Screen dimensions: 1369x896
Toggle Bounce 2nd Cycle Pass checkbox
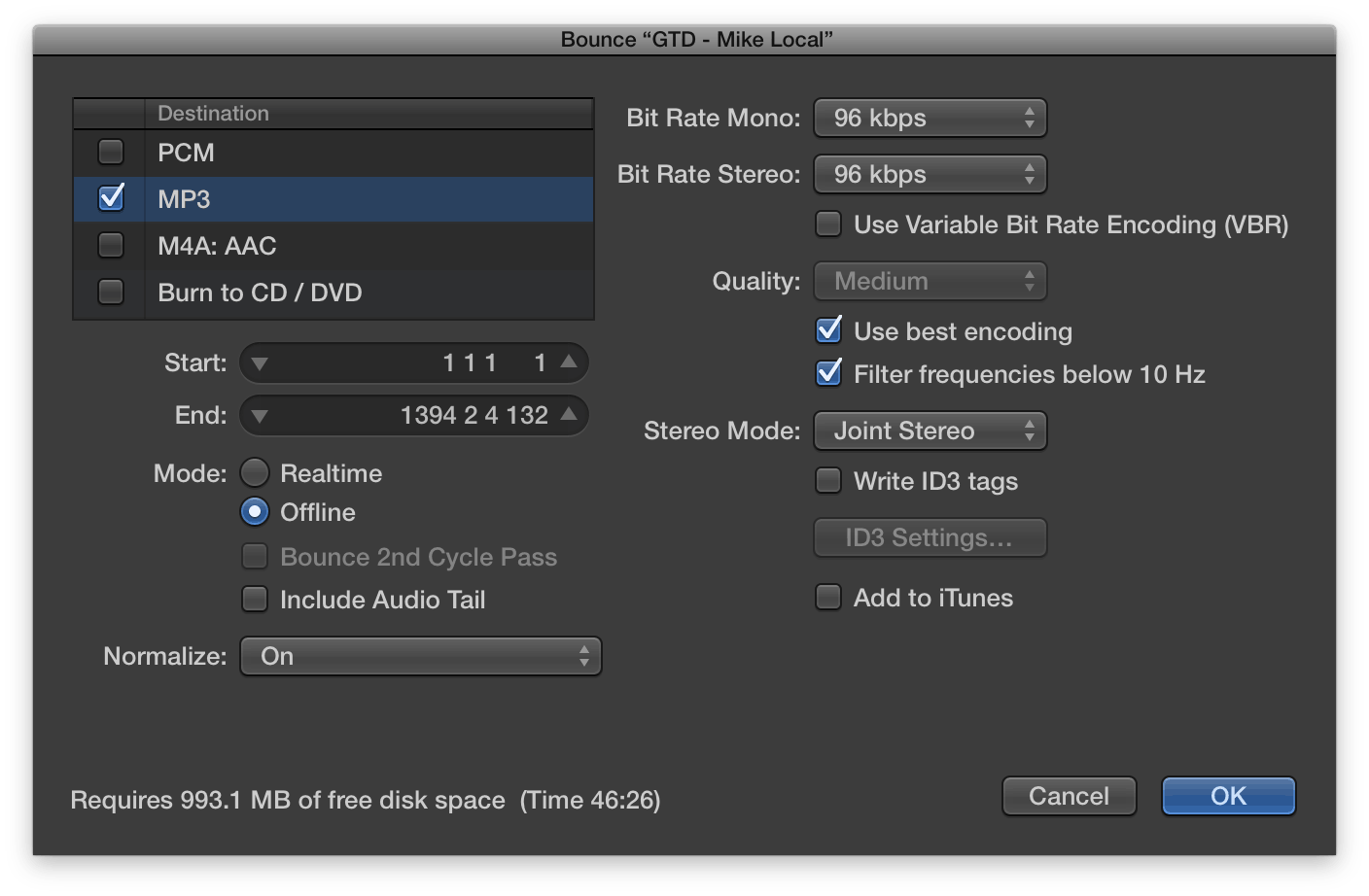tap(255, 556)
